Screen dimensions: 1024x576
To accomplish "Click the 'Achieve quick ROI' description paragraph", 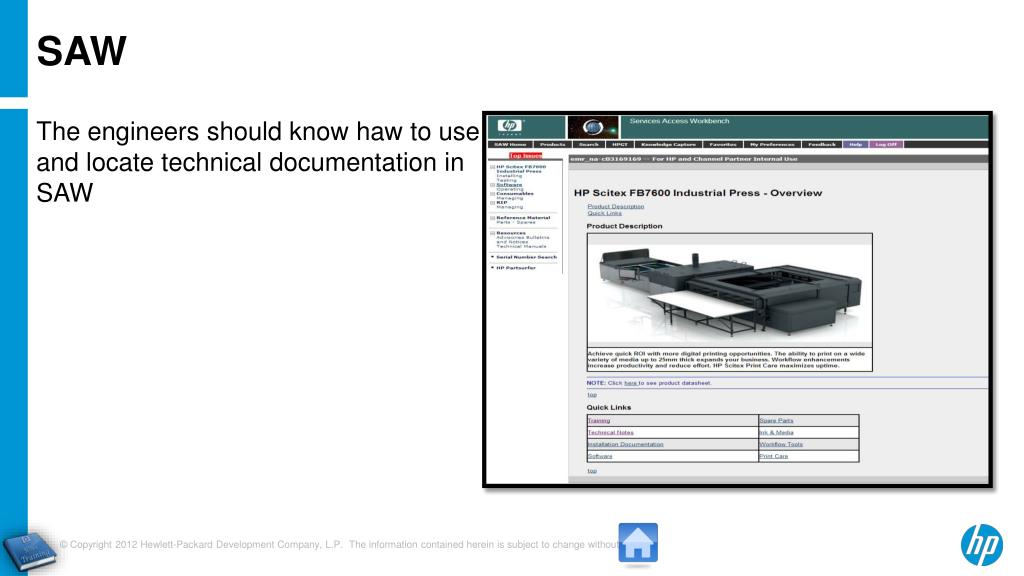I will tap(726, 359).
